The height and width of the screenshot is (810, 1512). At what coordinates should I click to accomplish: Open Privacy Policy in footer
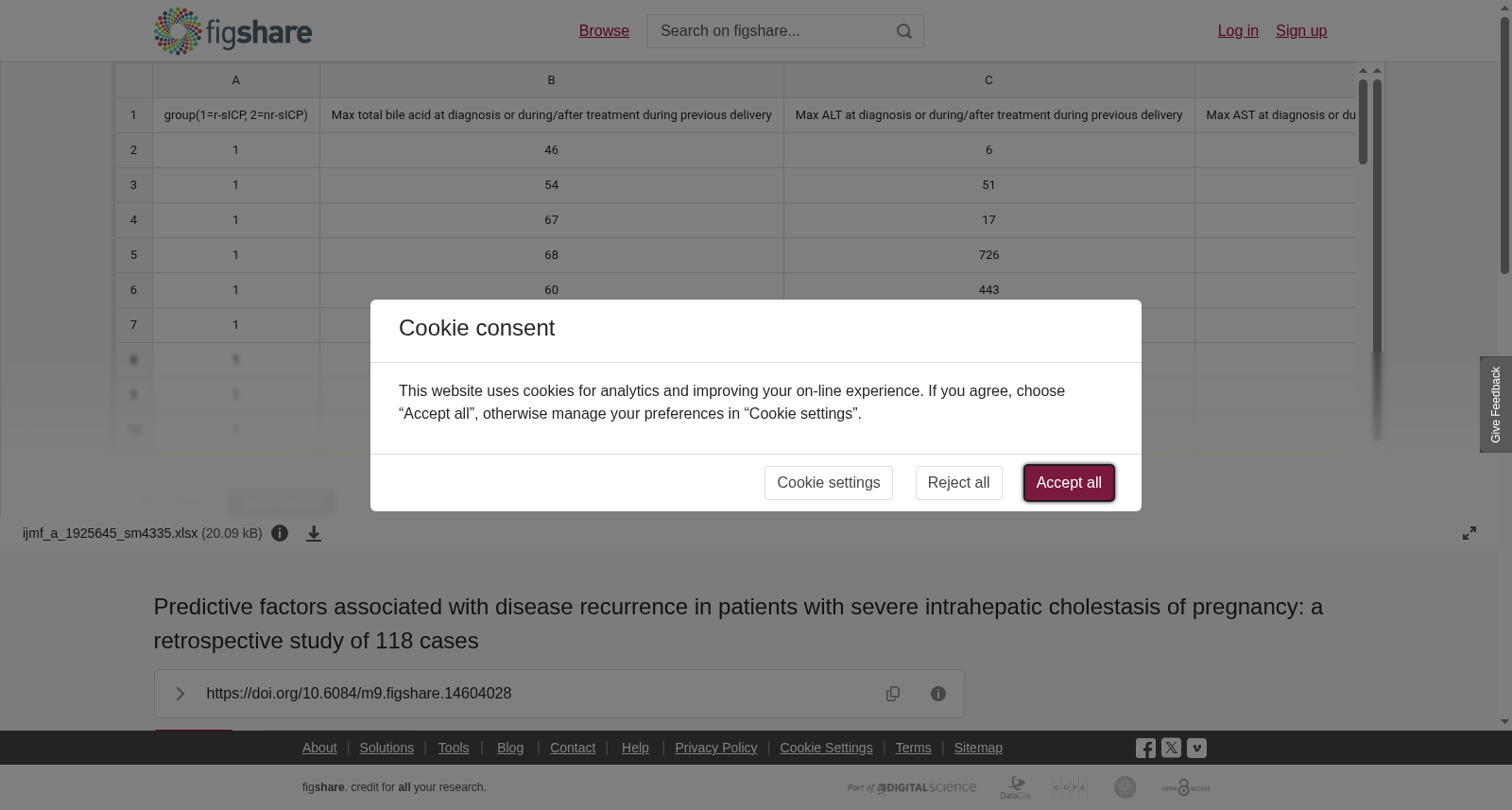(x=716, y=748)
